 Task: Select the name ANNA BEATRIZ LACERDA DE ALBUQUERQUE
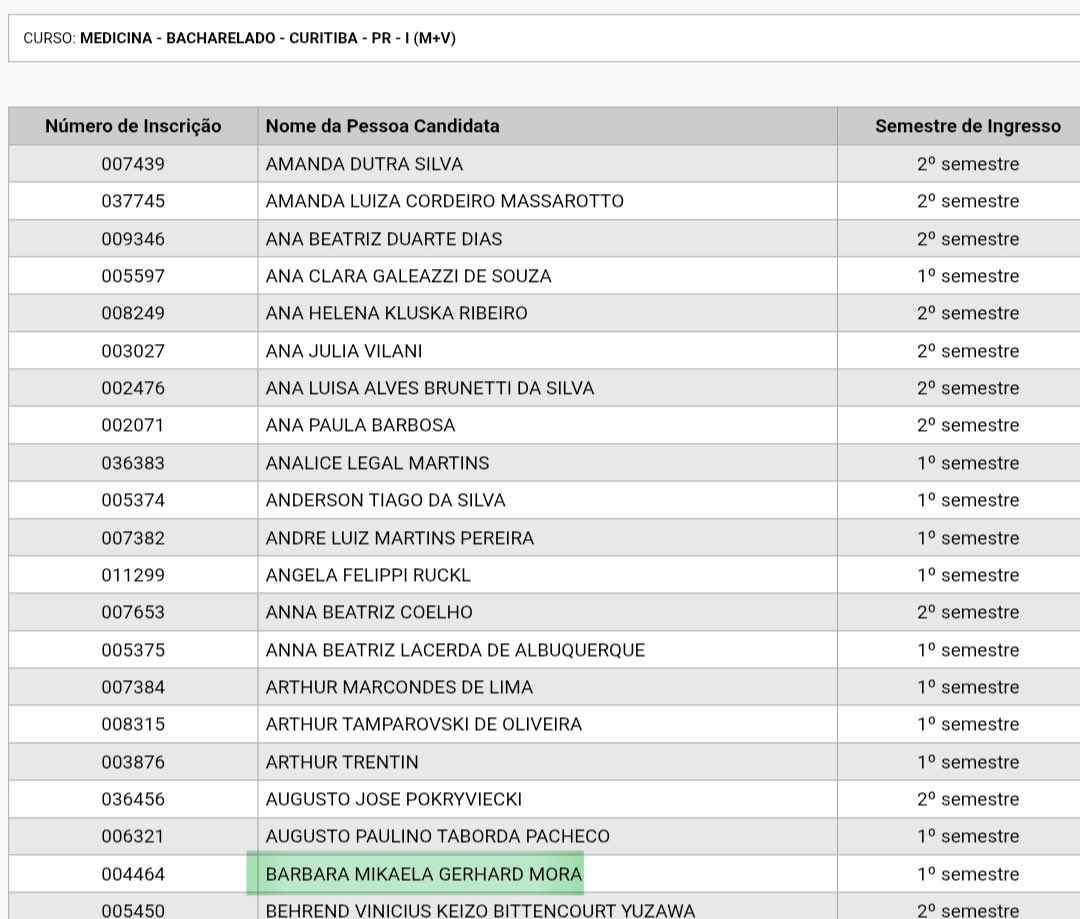455,650
